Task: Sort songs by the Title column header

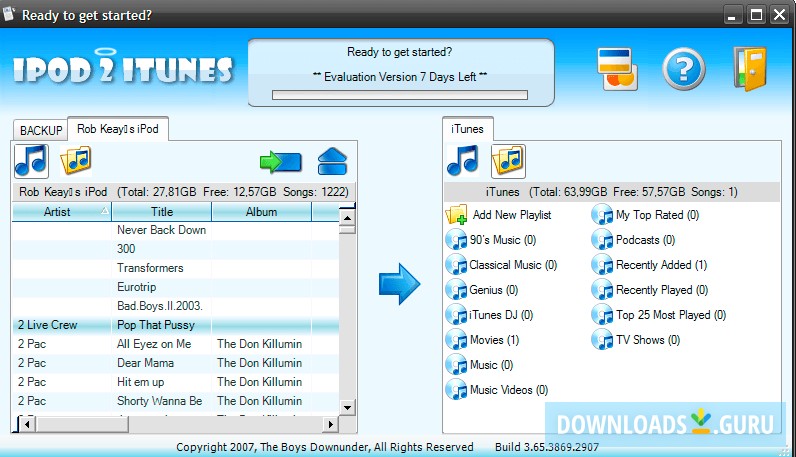Action: click(161, 212)
